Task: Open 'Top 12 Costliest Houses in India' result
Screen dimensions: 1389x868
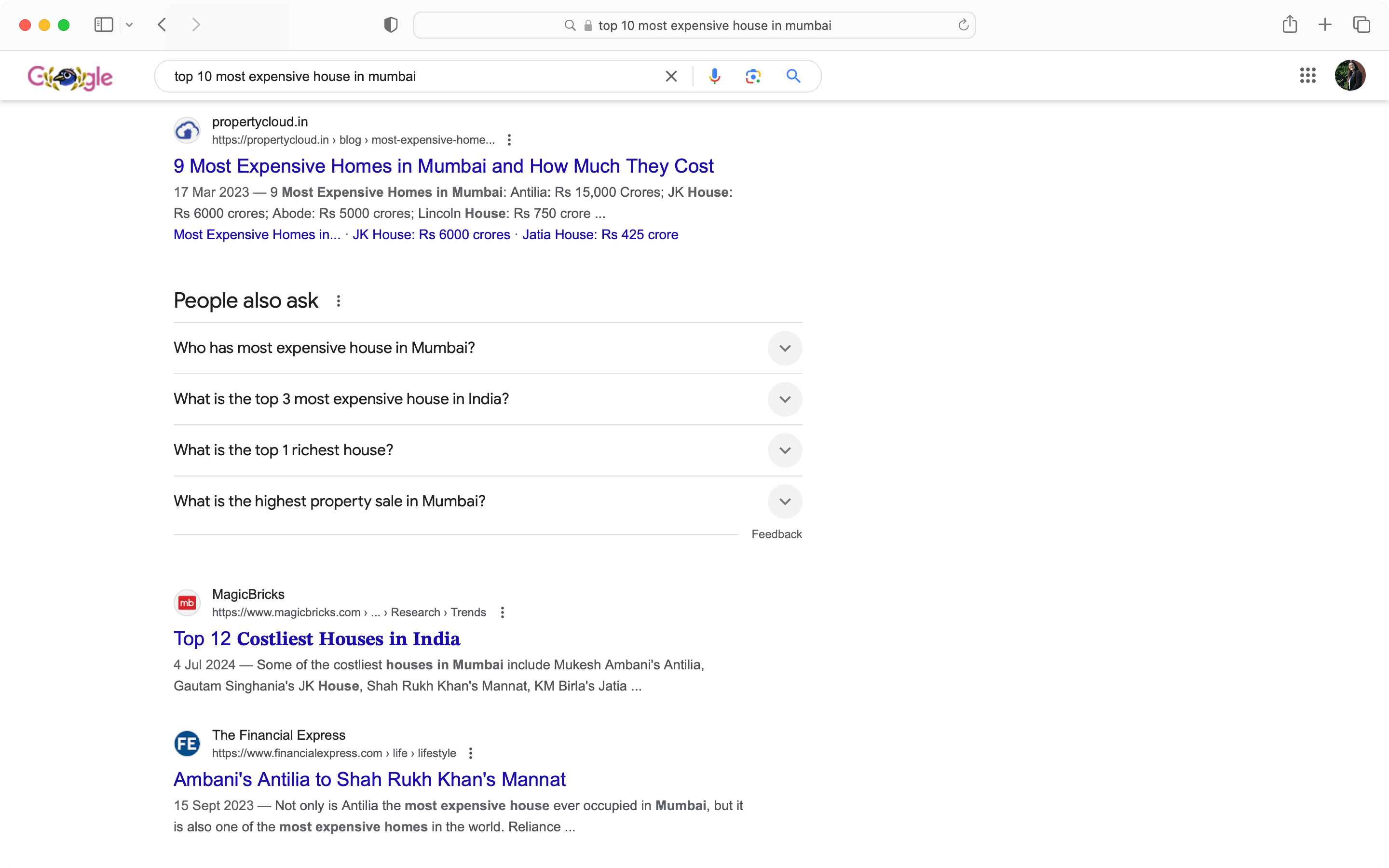Action: [x=317, y=638]
